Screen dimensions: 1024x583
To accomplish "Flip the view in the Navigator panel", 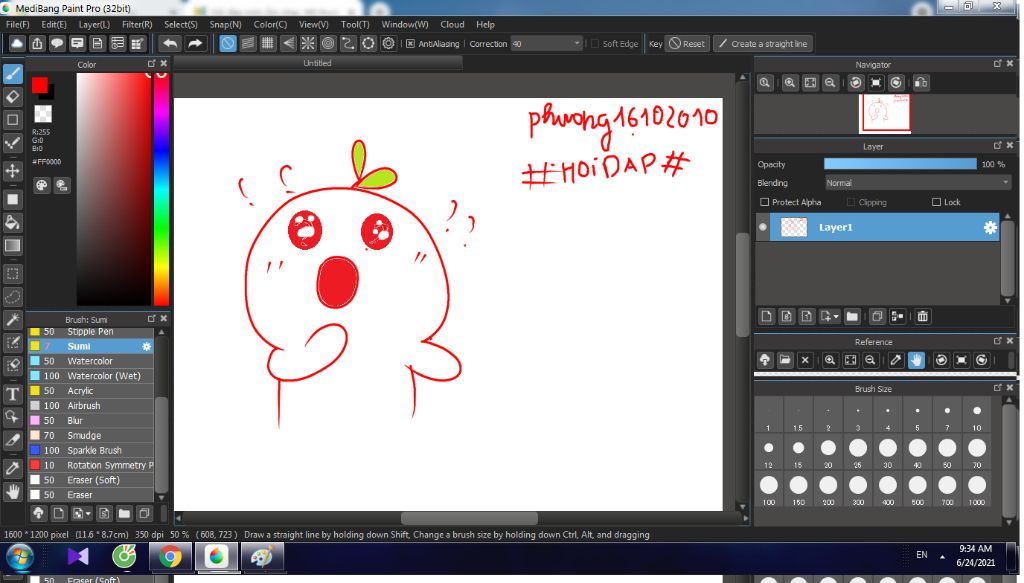I will pyautogui.click(x=921, y=83).
